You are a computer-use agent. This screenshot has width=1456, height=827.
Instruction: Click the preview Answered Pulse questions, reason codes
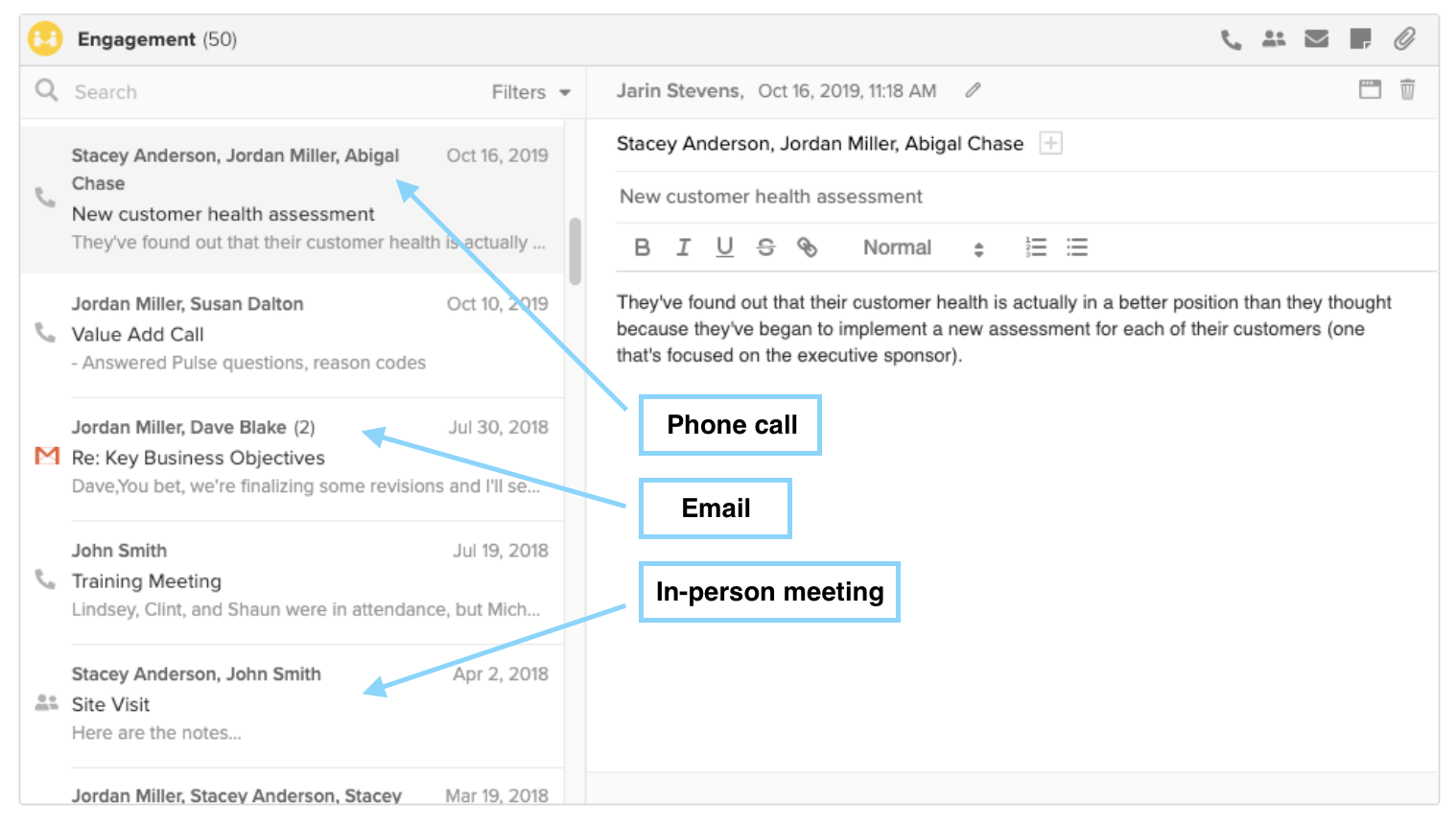click(248, 363)
